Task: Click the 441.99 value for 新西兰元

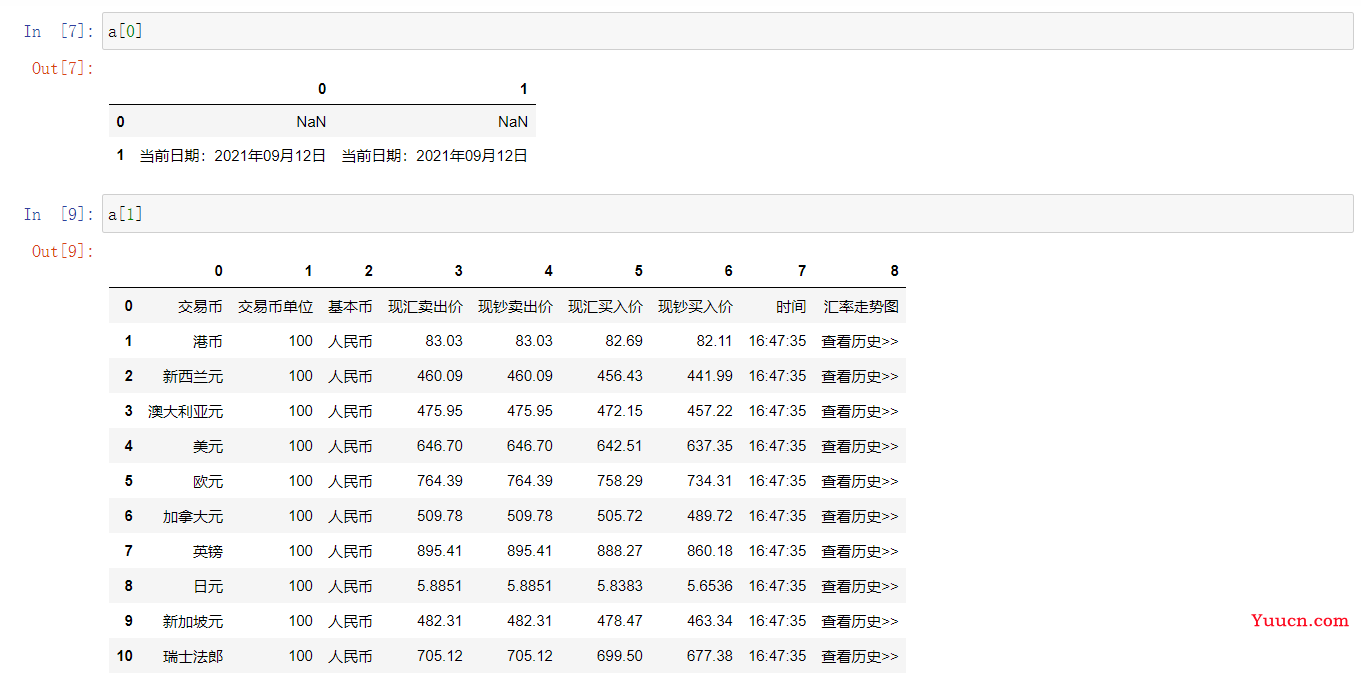Action: pos(710,376)
